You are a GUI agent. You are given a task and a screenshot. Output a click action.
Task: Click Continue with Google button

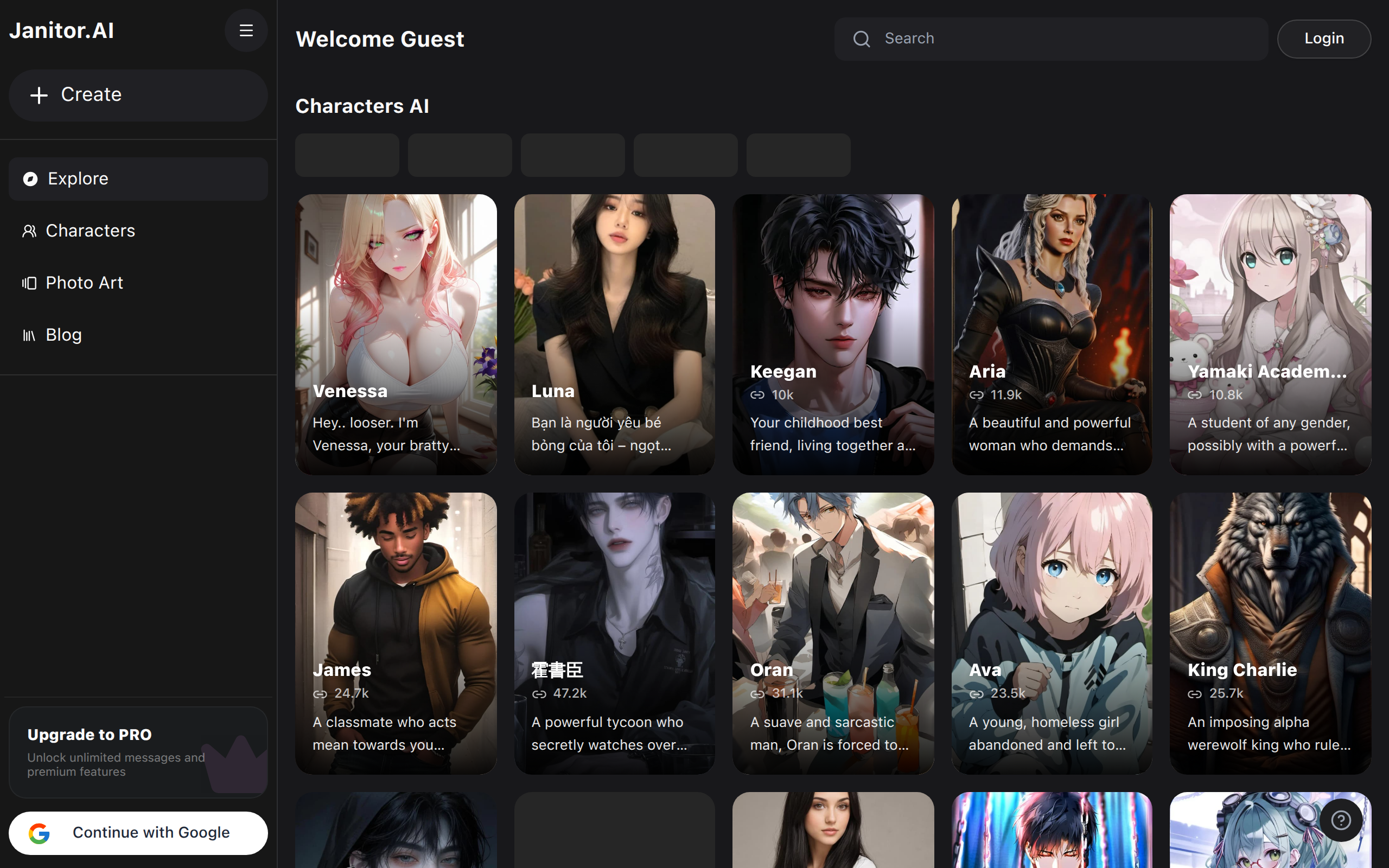point(138,832)
